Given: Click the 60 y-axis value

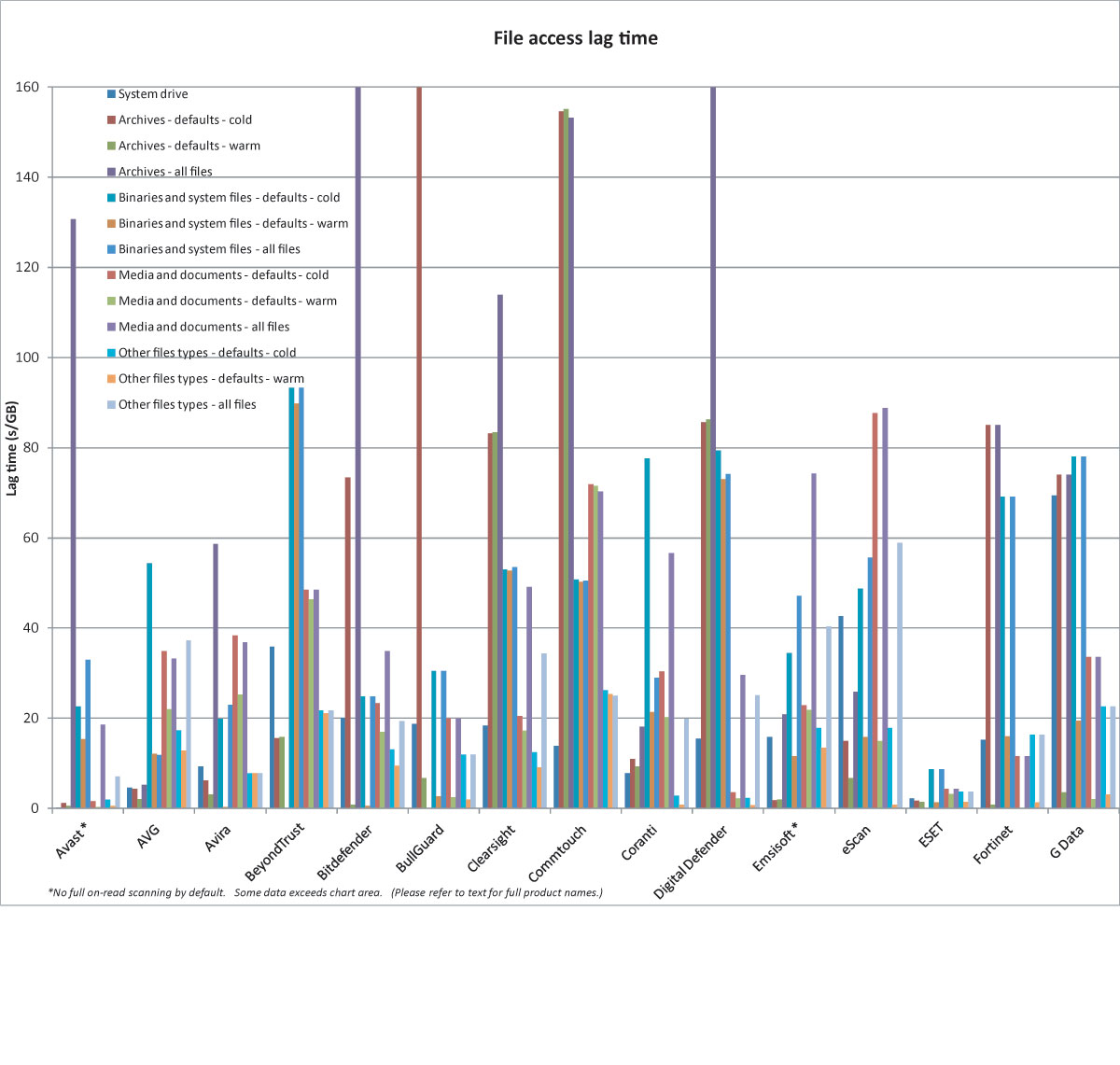Looking at the screenshot, I should click(x=31, y=538).
